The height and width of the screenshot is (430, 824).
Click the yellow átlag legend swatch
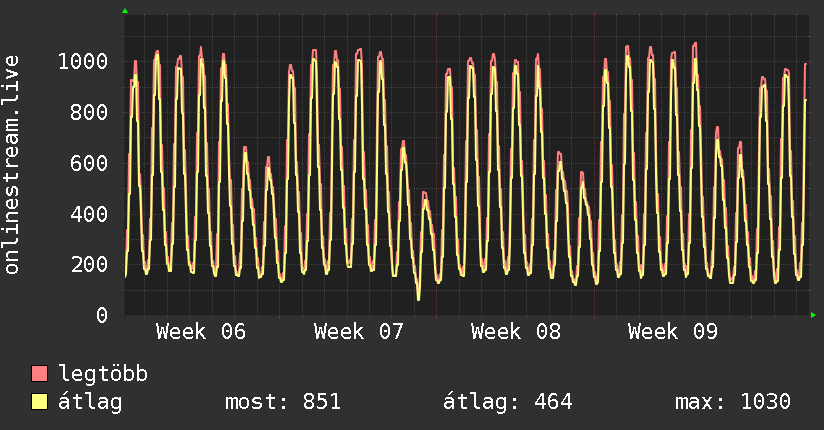point(40,402)
